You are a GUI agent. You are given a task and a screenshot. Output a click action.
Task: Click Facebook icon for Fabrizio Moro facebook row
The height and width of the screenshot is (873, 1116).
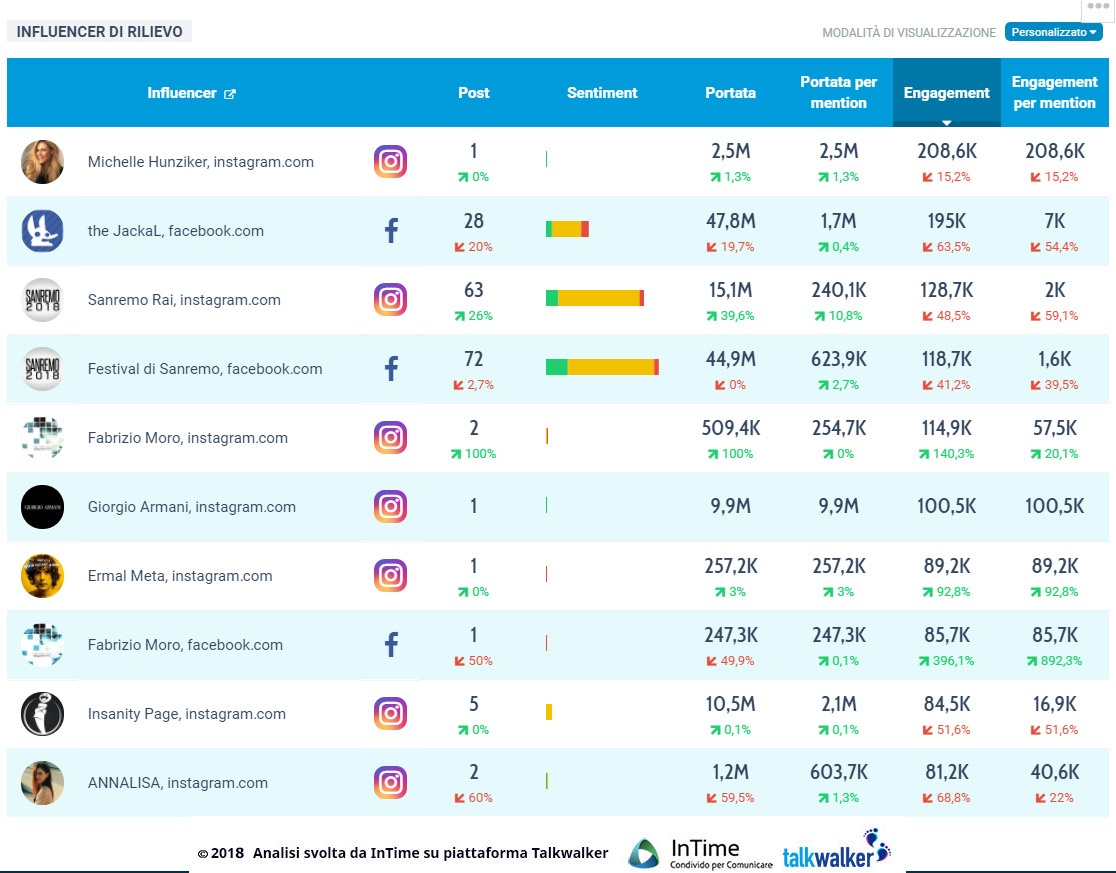pos(391,645)
